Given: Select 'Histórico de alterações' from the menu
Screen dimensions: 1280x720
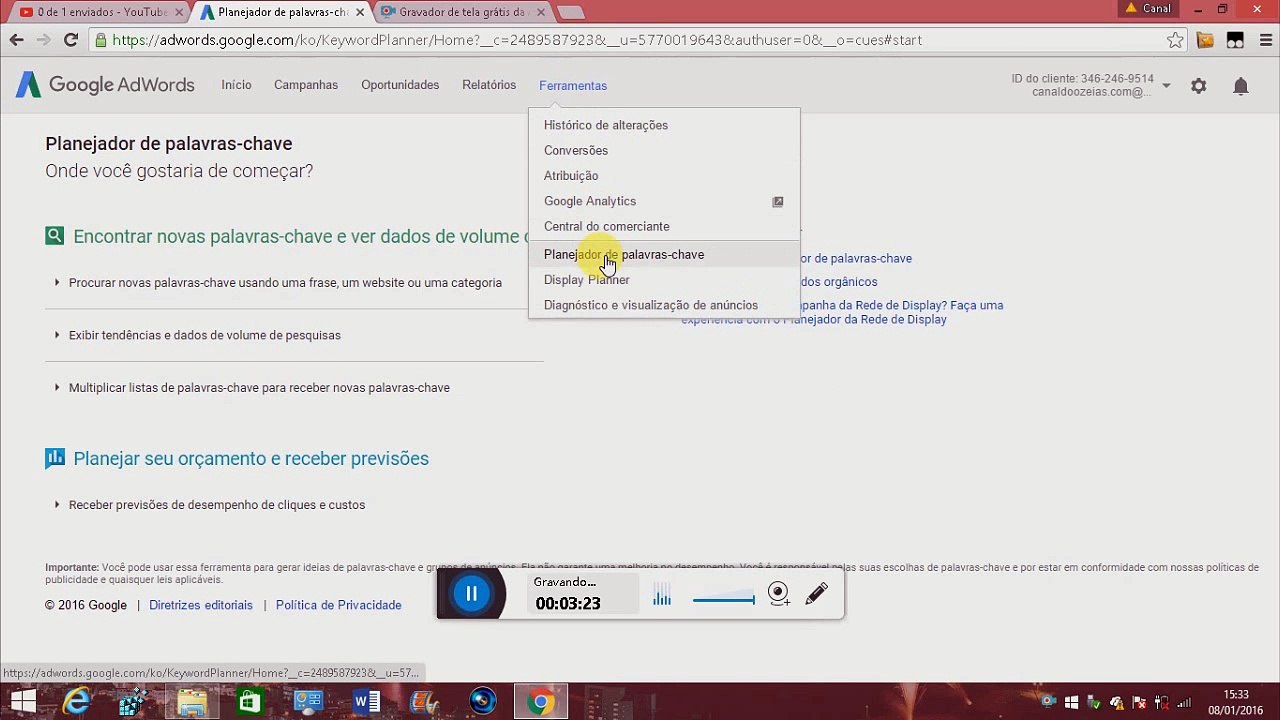Looking at the screenshot, I should click(x=664, y=125).
